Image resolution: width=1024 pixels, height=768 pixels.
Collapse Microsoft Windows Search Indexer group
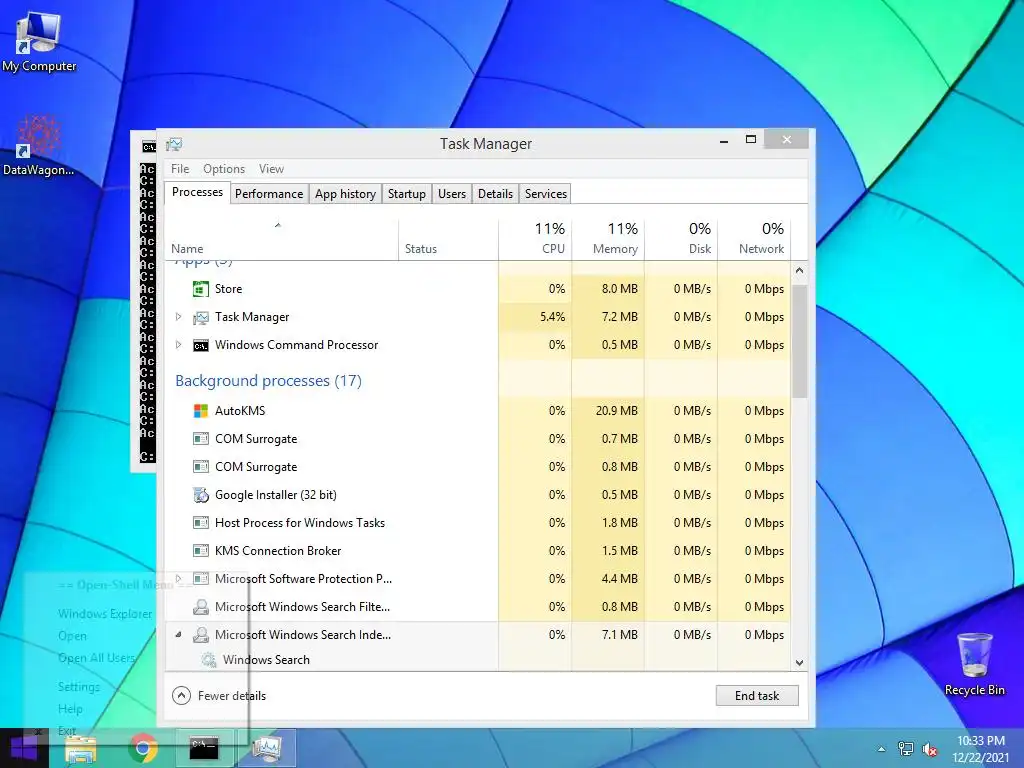coord(178,635)
